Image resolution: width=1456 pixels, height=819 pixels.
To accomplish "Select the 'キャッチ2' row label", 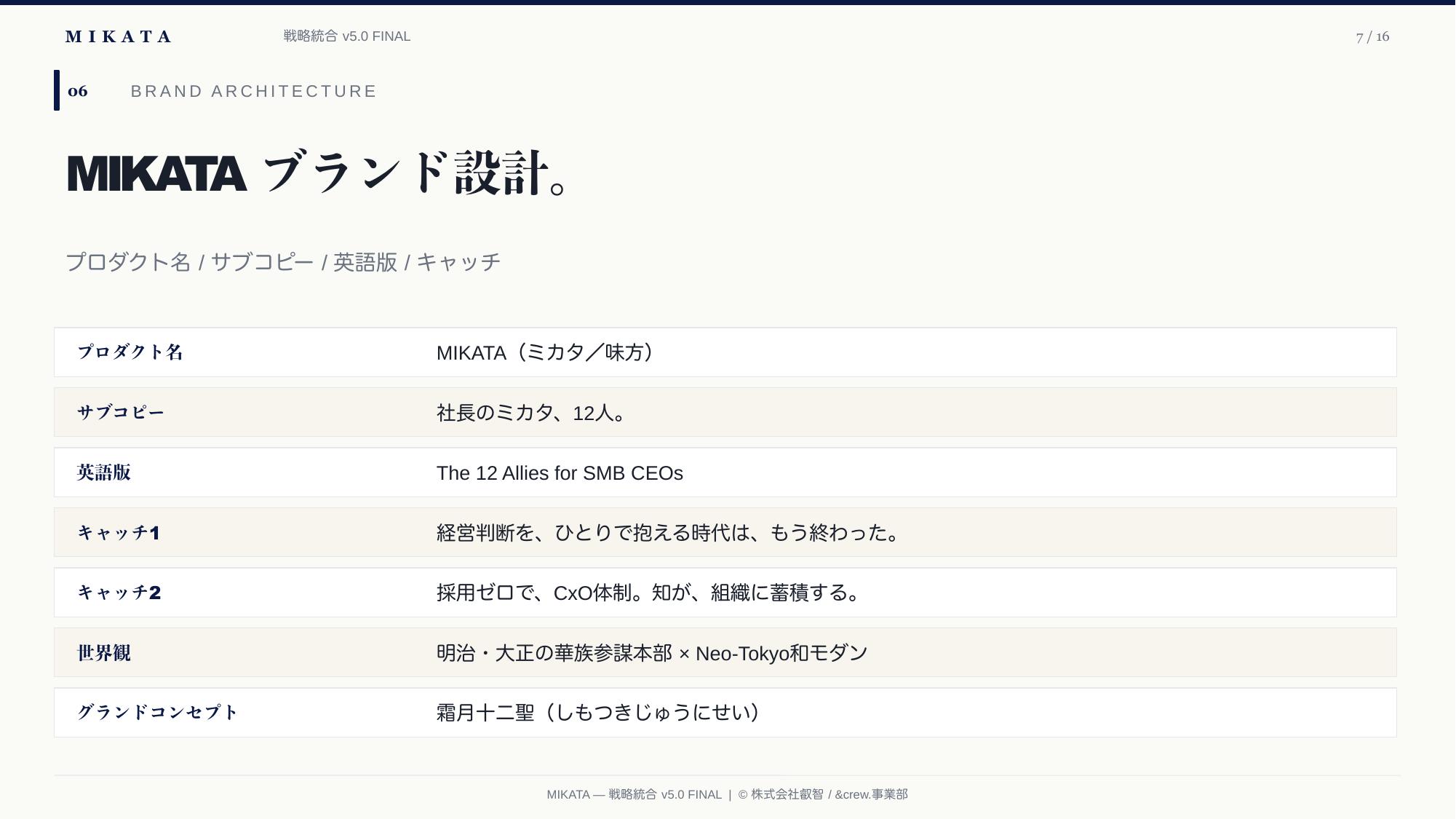I will [119, 593].
